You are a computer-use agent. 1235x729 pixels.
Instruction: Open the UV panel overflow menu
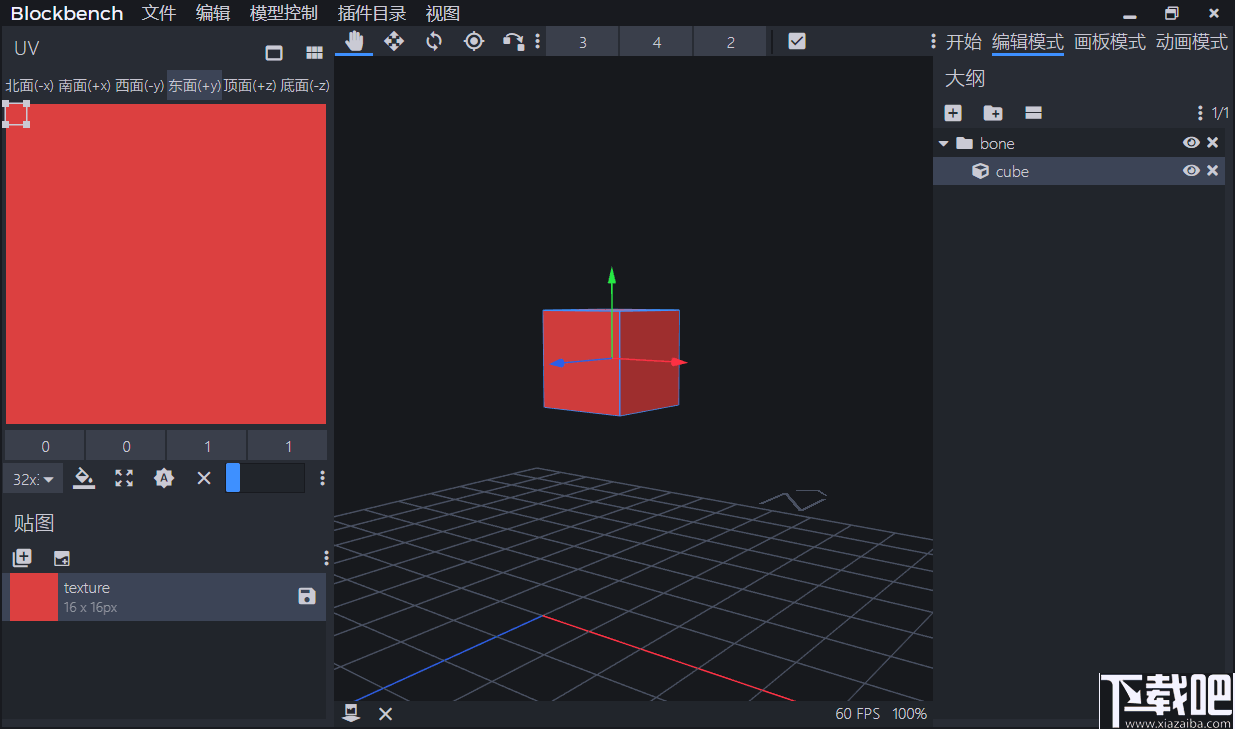322,478
